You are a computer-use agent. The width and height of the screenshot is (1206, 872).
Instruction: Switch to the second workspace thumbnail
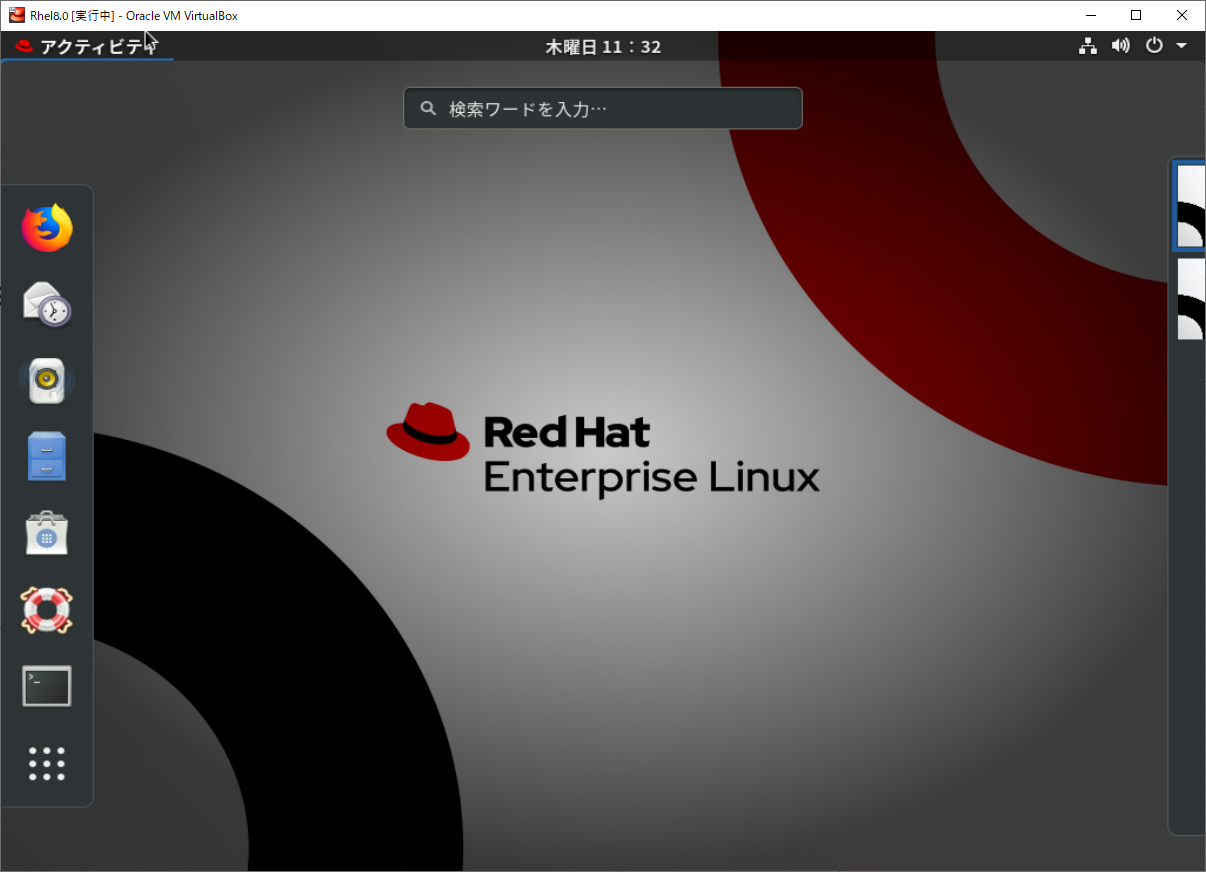click(x=1189, y=299)
